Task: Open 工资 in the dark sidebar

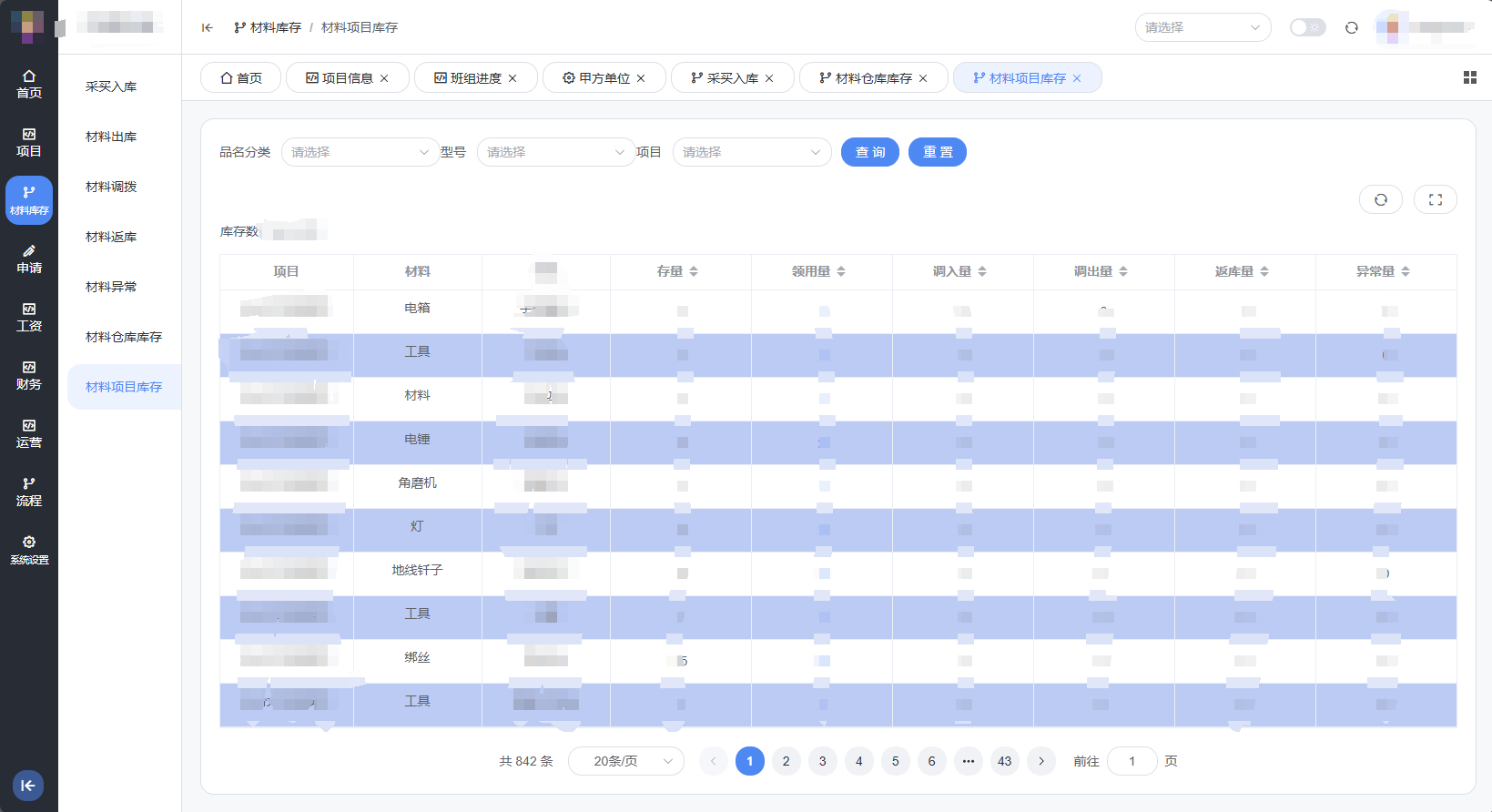Action: (x=29, y=317)
